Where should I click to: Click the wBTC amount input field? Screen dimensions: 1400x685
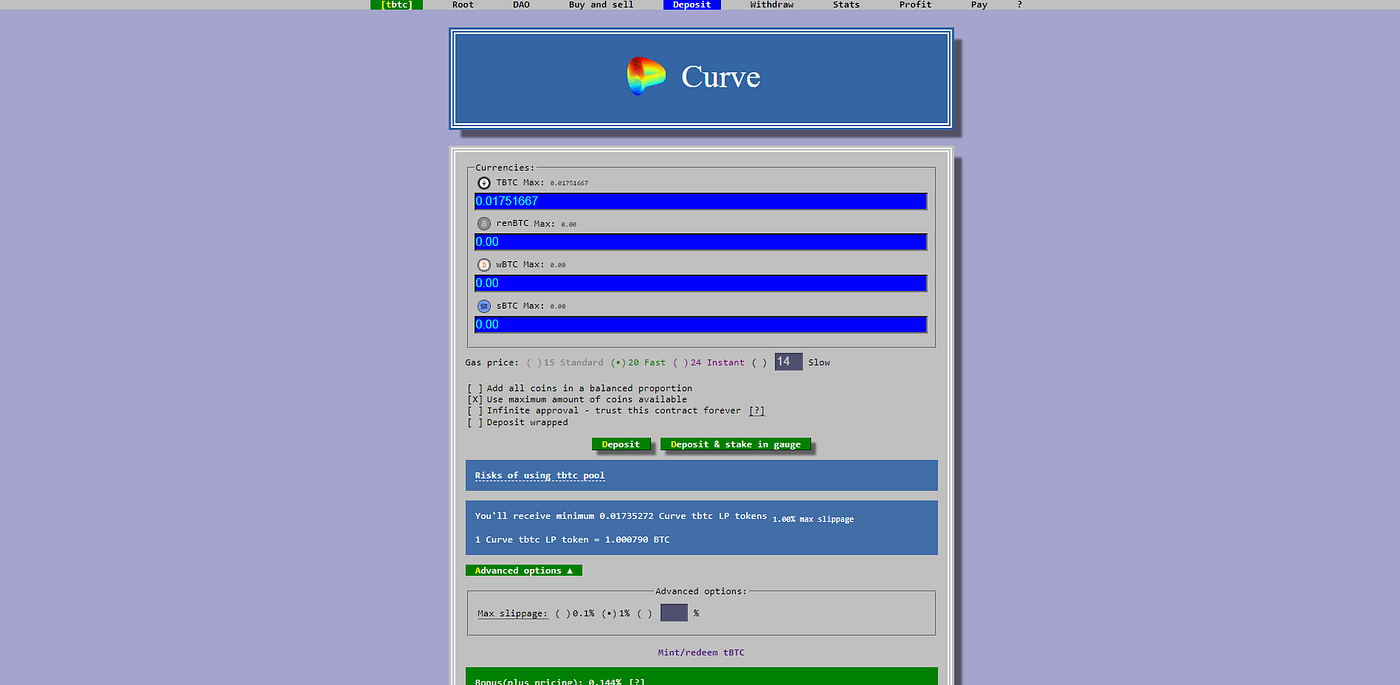click(701, 283)
